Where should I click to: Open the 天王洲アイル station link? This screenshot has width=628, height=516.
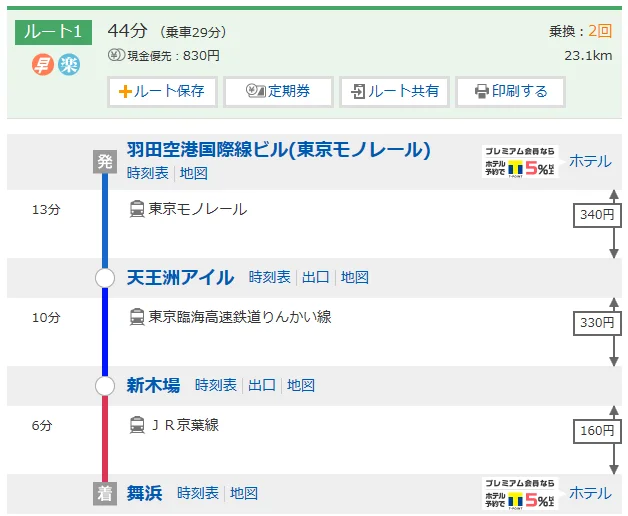(x=180, y=277)
